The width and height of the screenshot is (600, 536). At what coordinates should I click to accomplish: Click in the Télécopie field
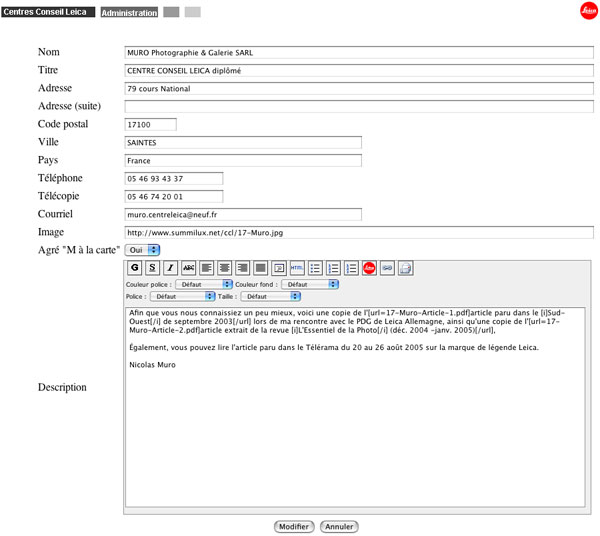tap(174, 196)
